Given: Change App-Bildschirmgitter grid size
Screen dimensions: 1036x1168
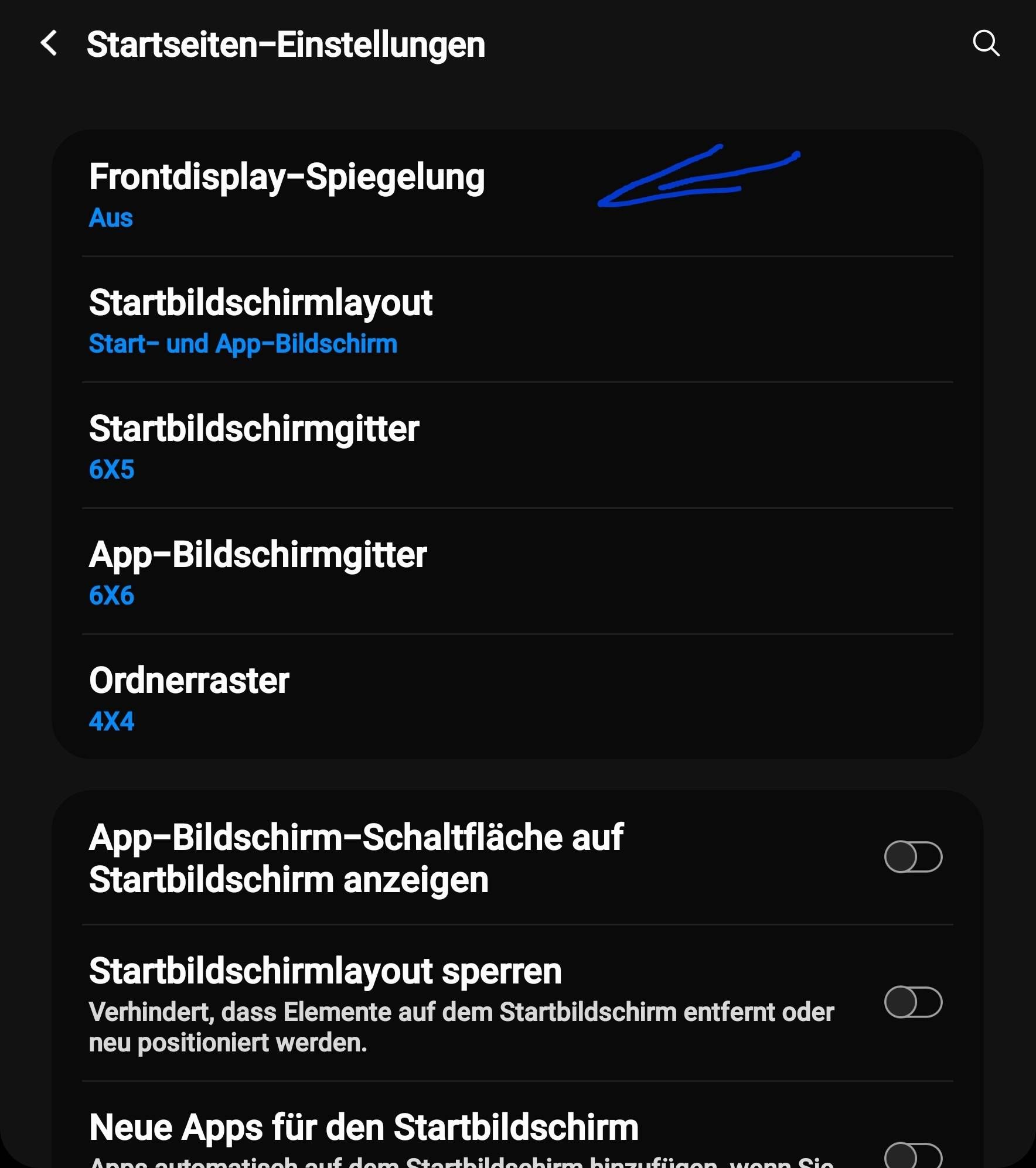Looking at the screenshot, I should [x=517, y=572].
